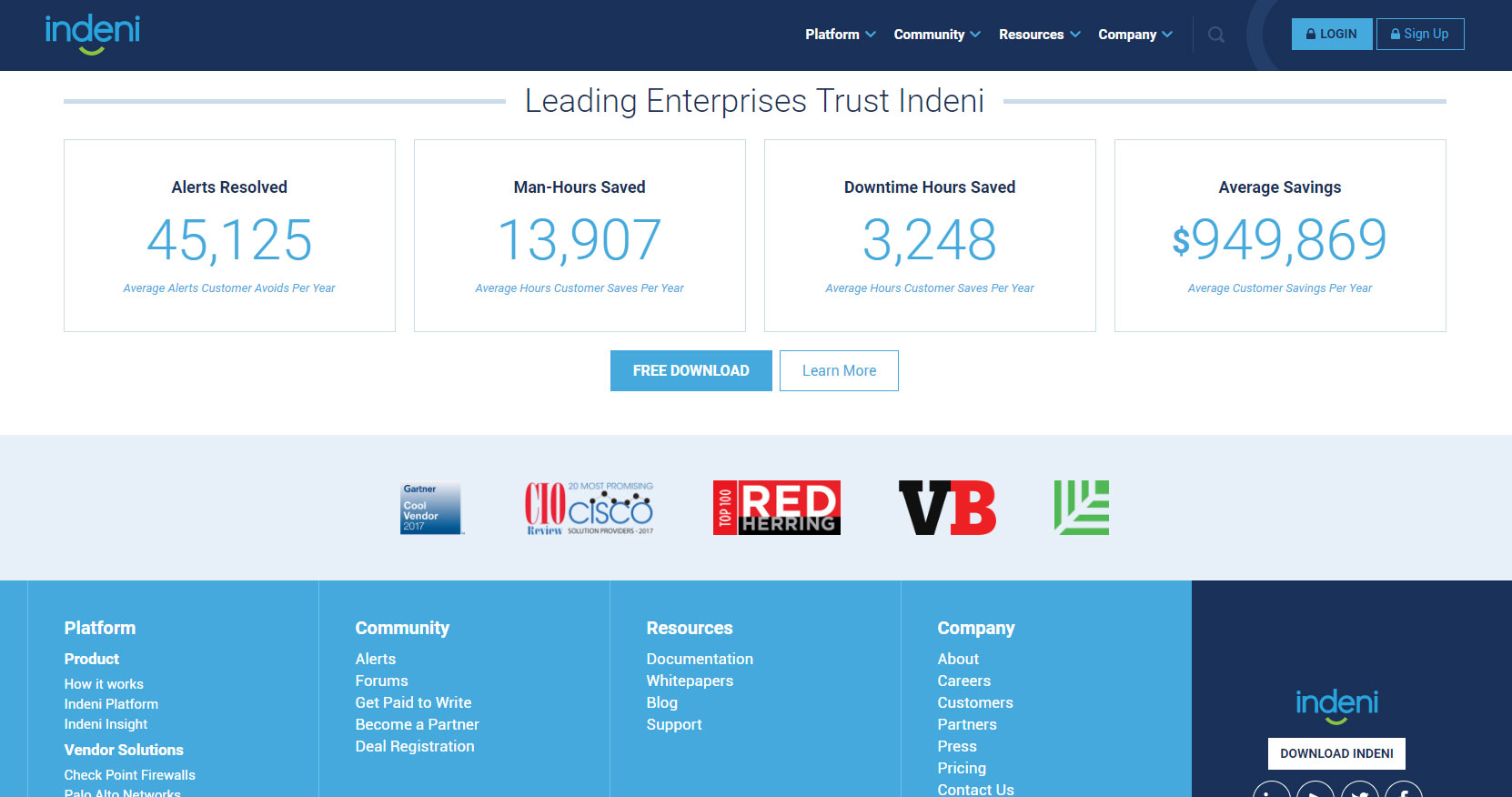This screenshot has height=797, width=1512.
Task: Click the green striped leaf logo
Action: tap(1081, 508)
